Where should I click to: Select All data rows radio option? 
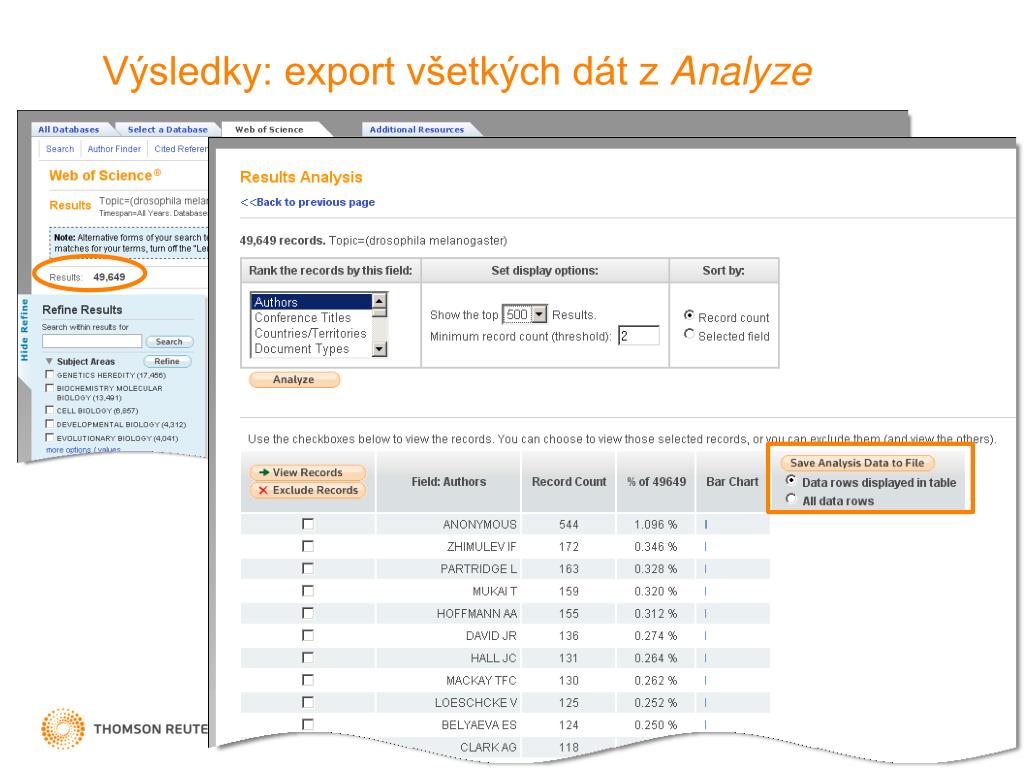tap(791, 499)
